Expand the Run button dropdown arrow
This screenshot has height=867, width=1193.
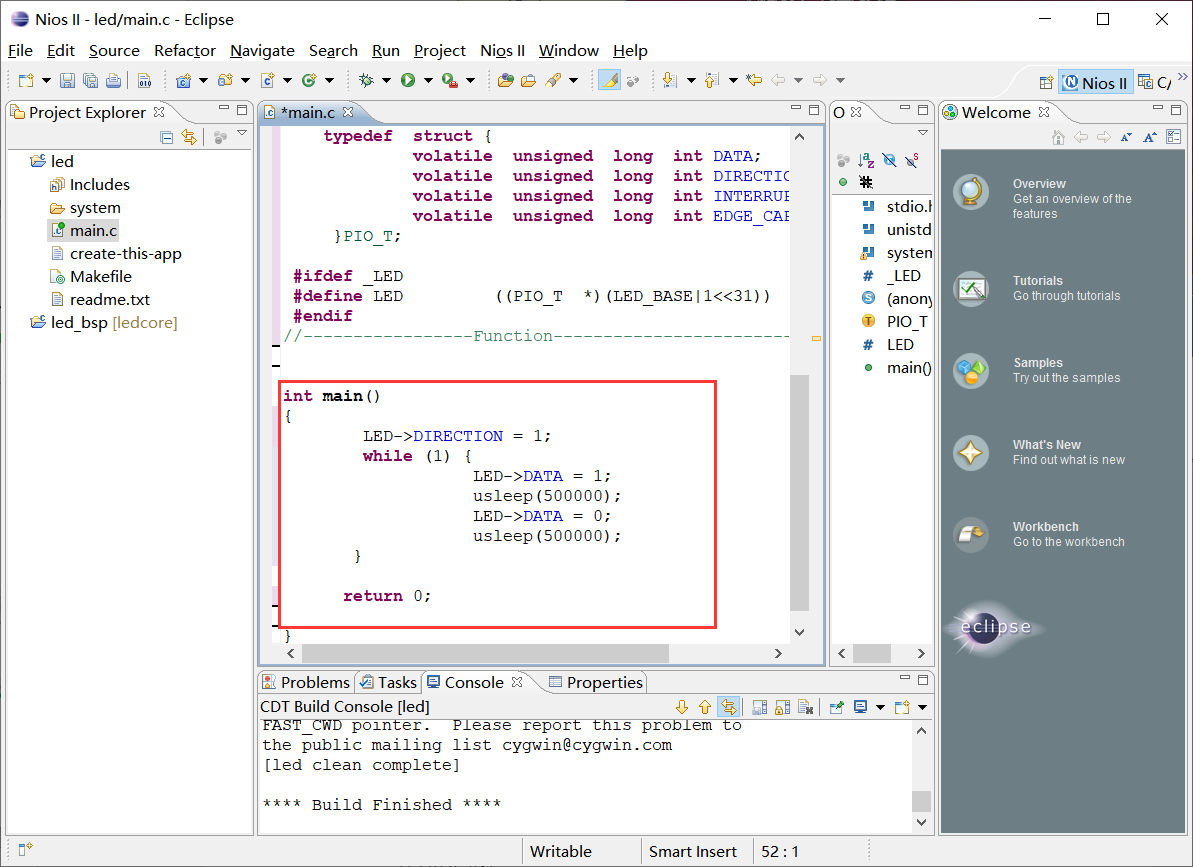428,81
